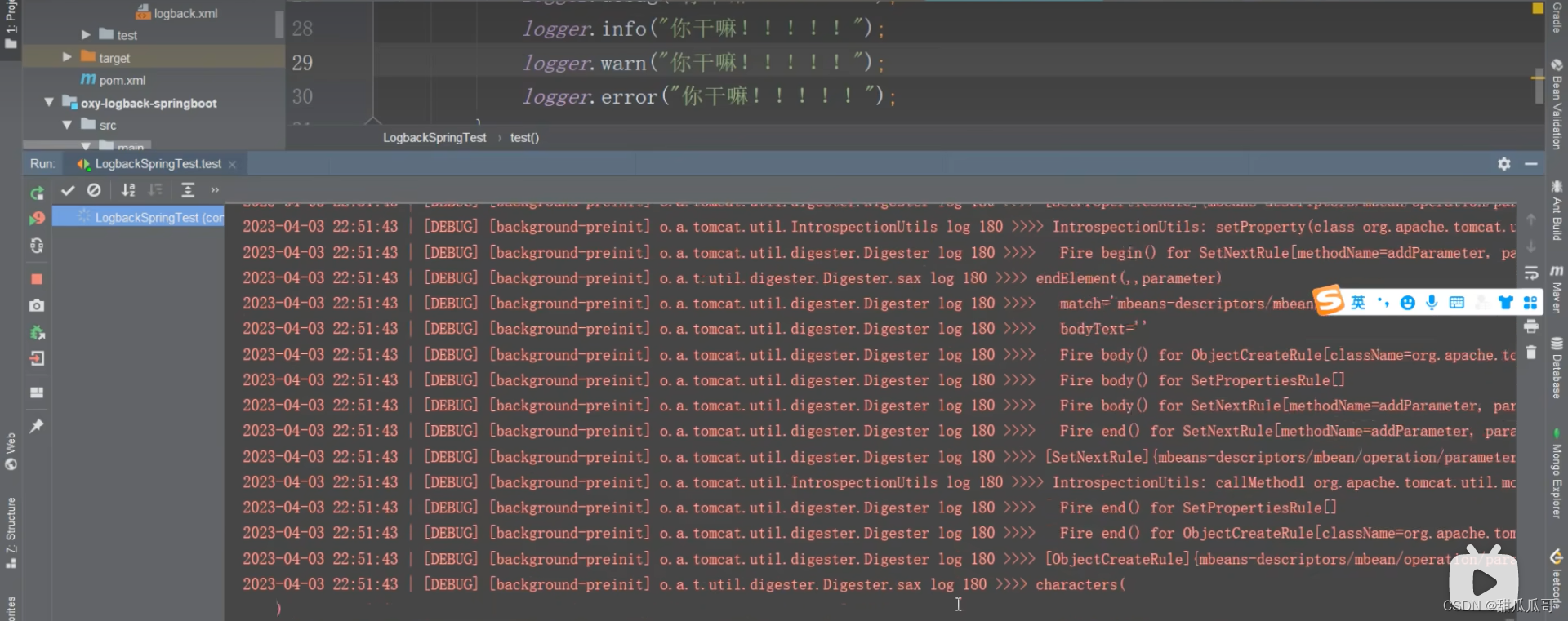Viewport: 1568px width, 621px height.
Task: Open the Maven side panel
Action: (1557, 289)
